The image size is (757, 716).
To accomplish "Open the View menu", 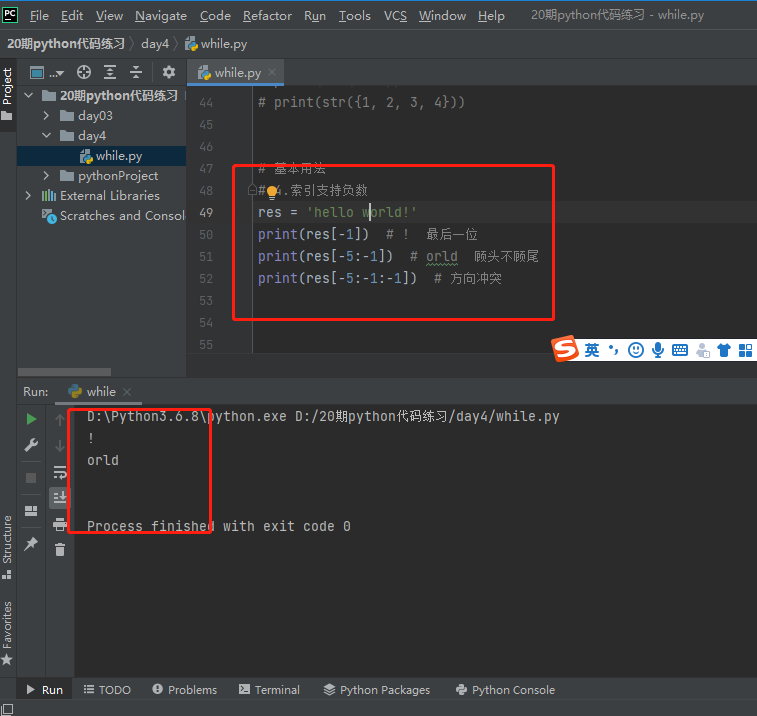I will pyautogui.click(x=109, y=16).
